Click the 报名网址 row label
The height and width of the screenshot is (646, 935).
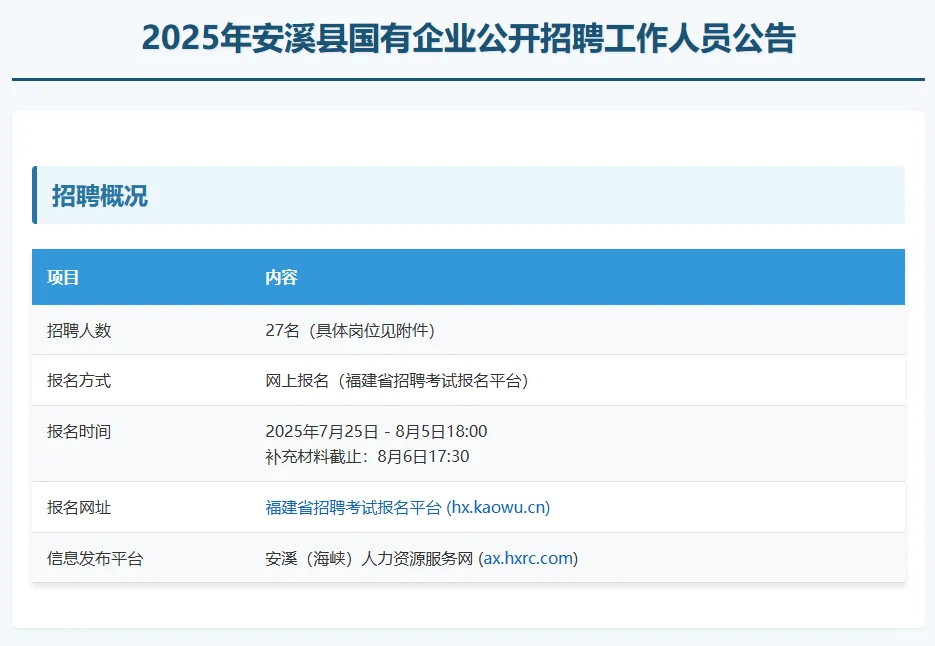tap(79, 508)
